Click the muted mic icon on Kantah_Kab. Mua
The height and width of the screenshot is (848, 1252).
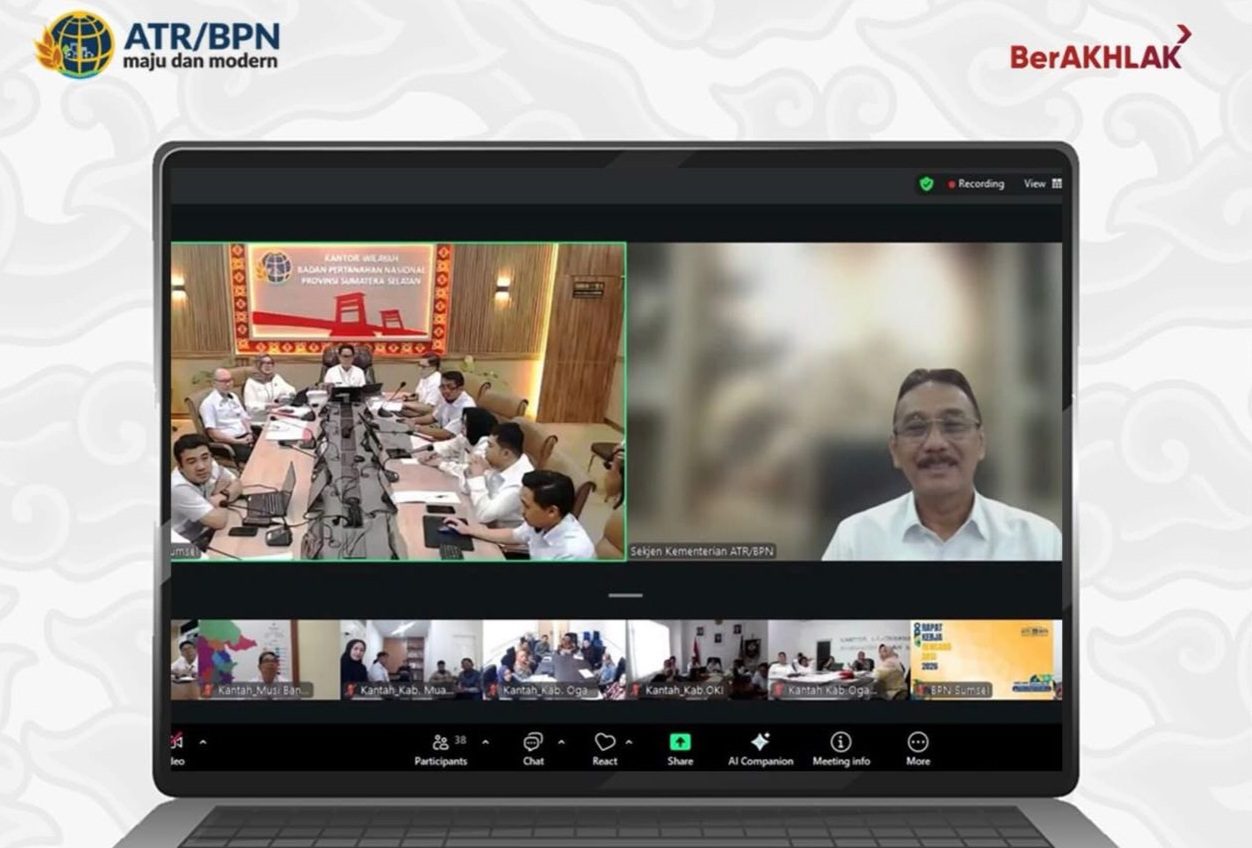(350, 690)
